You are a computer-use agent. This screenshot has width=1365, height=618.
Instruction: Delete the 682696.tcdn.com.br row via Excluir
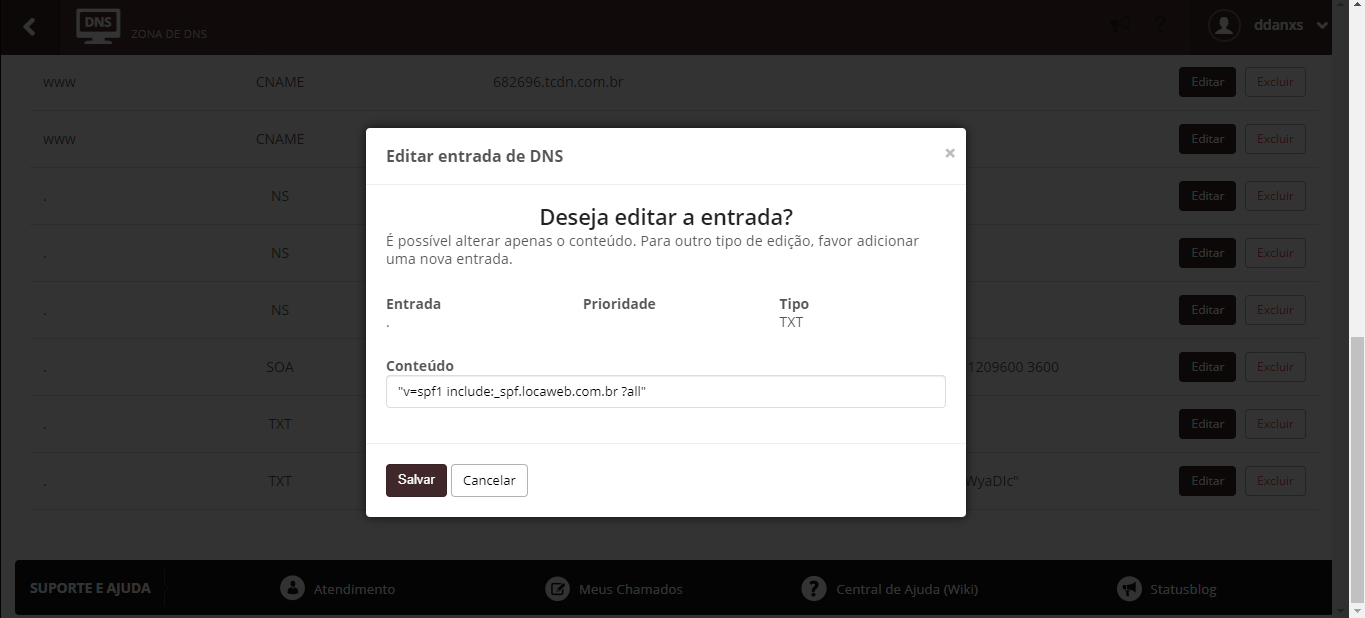coord(1275,82)
